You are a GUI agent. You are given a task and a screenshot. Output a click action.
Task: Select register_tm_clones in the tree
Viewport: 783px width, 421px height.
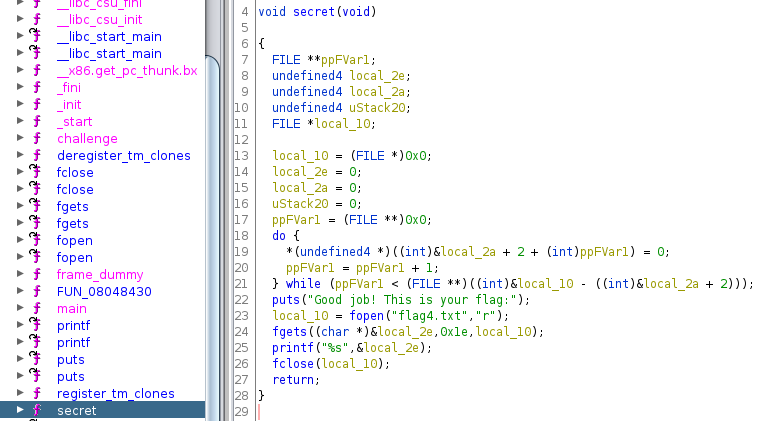(x=115, y=393)
